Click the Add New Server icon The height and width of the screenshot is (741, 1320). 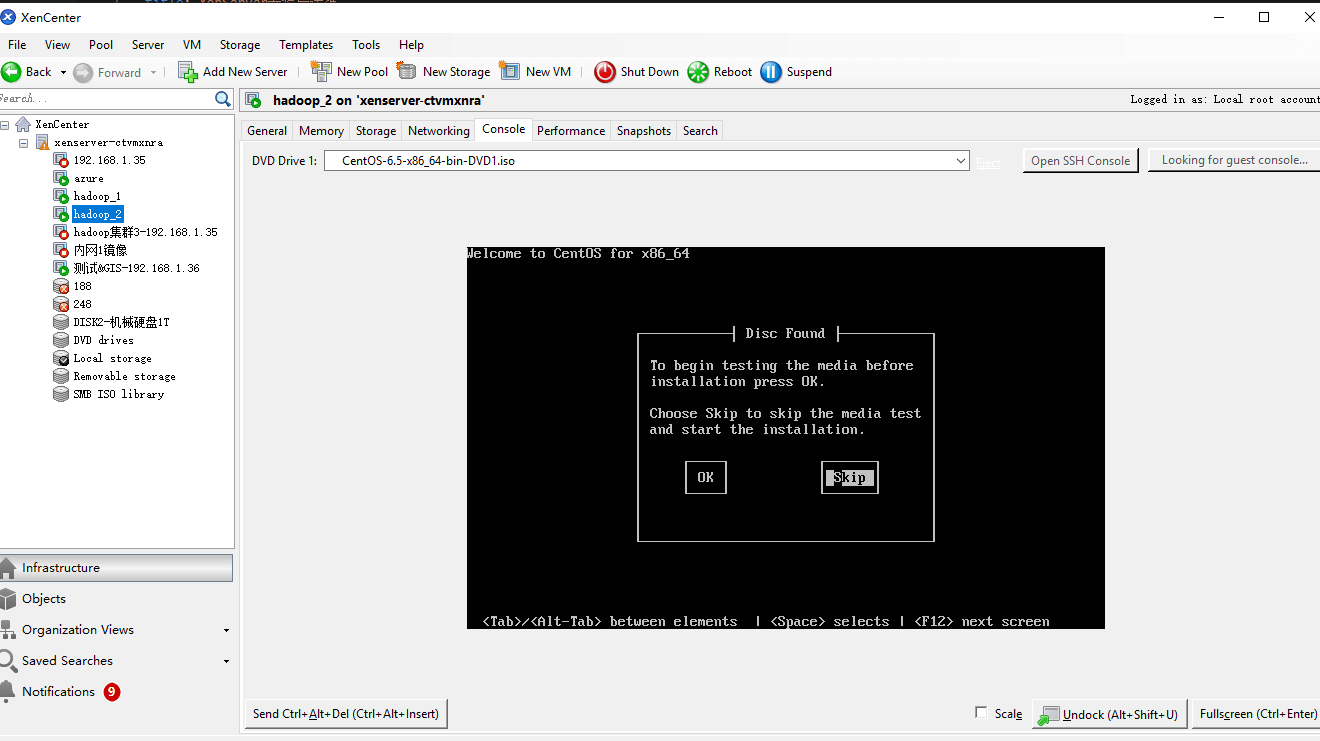click(x=188, y=72)
